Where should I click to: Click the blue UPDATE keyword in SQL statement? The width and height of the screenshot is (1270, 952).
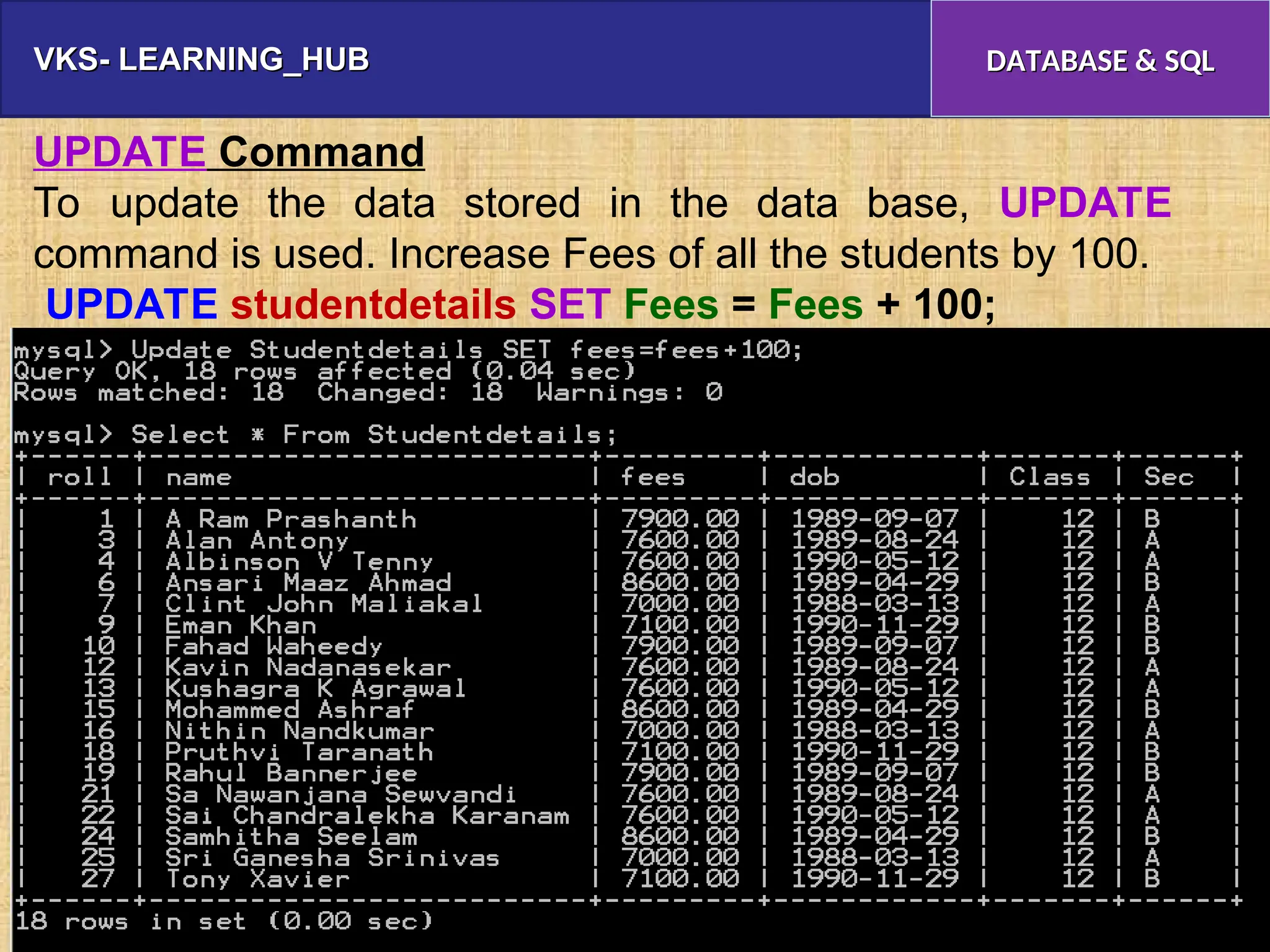(131, 304)
